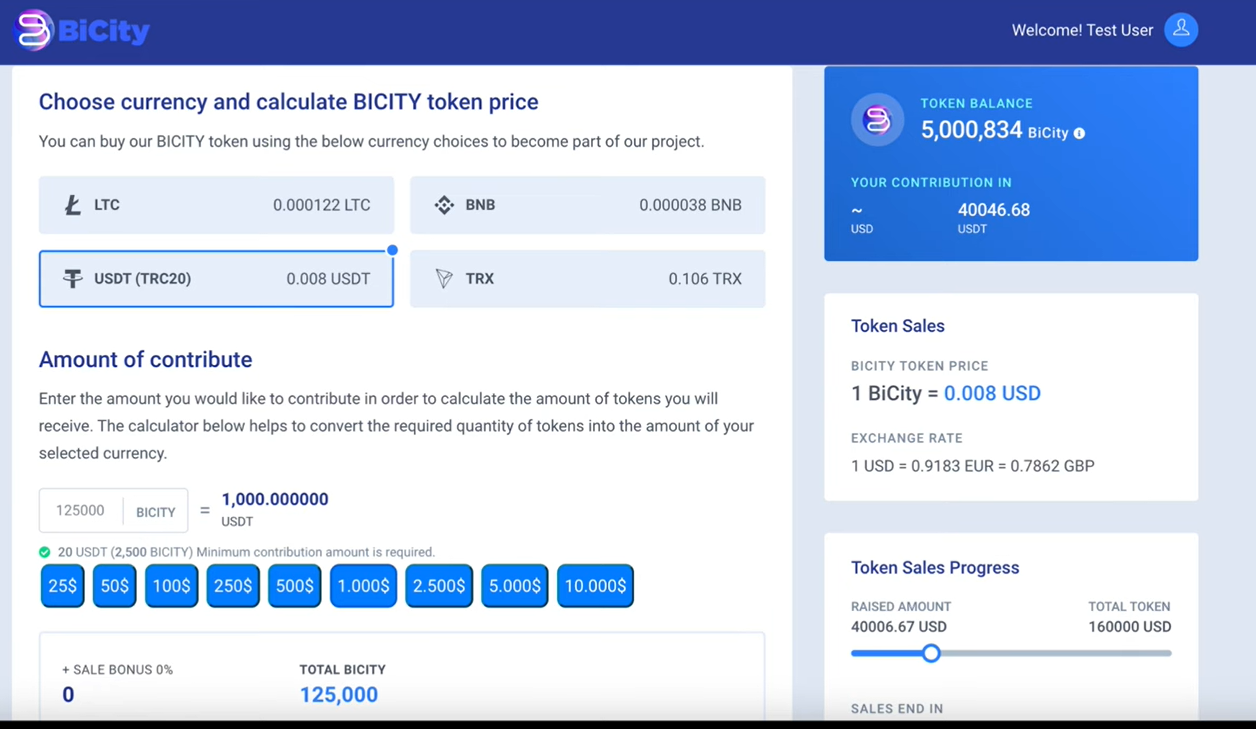Image resolution: width=1256 pixels, height=729 pixels.
Task: Click the 40046.68 USDT contribution value
Action: pyautogui.click(x=993, y=210)
